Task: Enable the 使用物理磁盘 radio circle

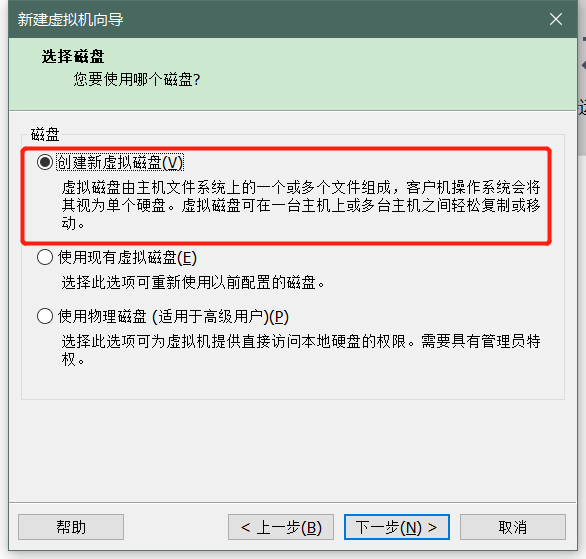Action: click(45, 316)
